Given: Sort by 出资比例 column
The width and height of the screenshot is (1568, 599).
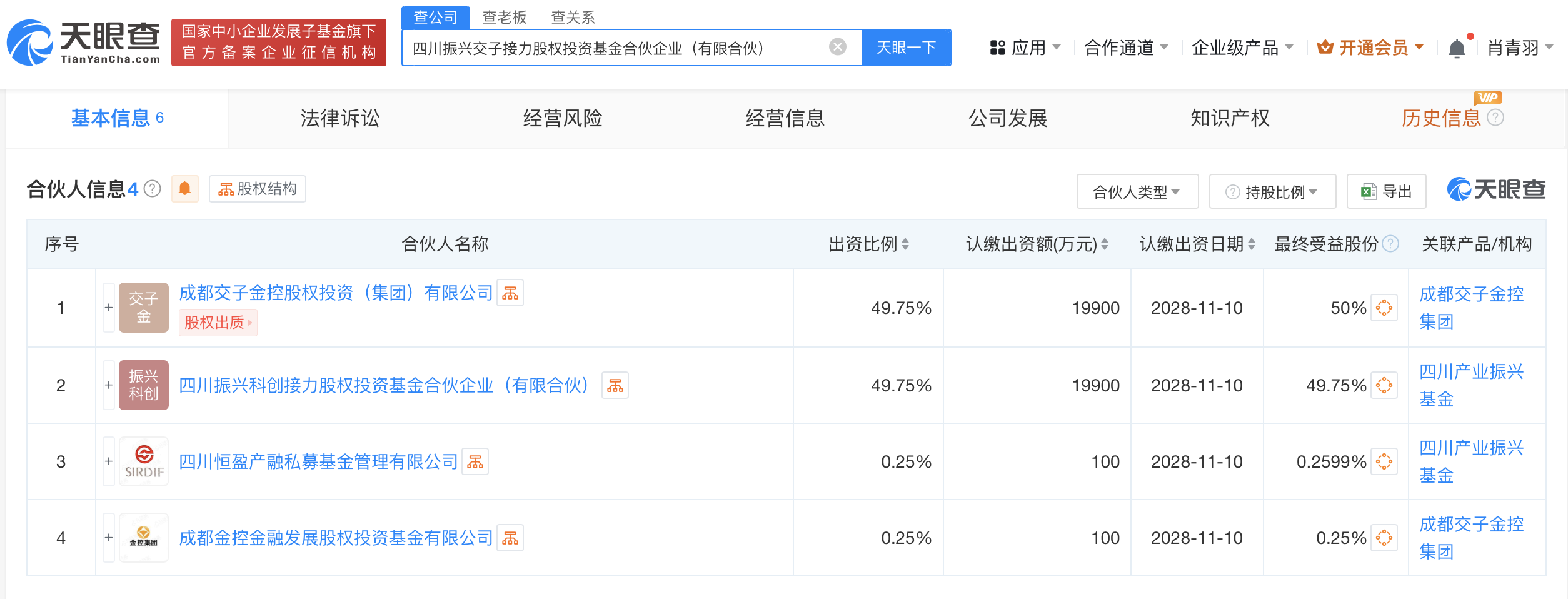Looking at the screenshot, I should click(x=905, y=244).
